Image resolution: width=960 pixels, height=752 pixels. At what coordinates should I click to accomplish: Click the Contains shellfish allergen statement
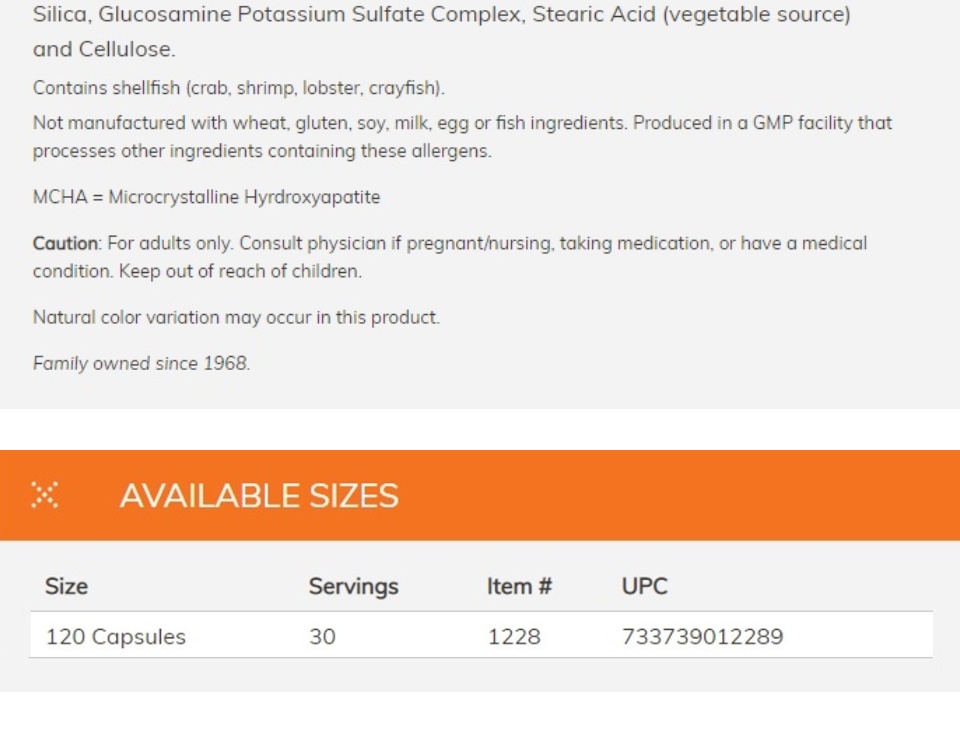point(239,88)
